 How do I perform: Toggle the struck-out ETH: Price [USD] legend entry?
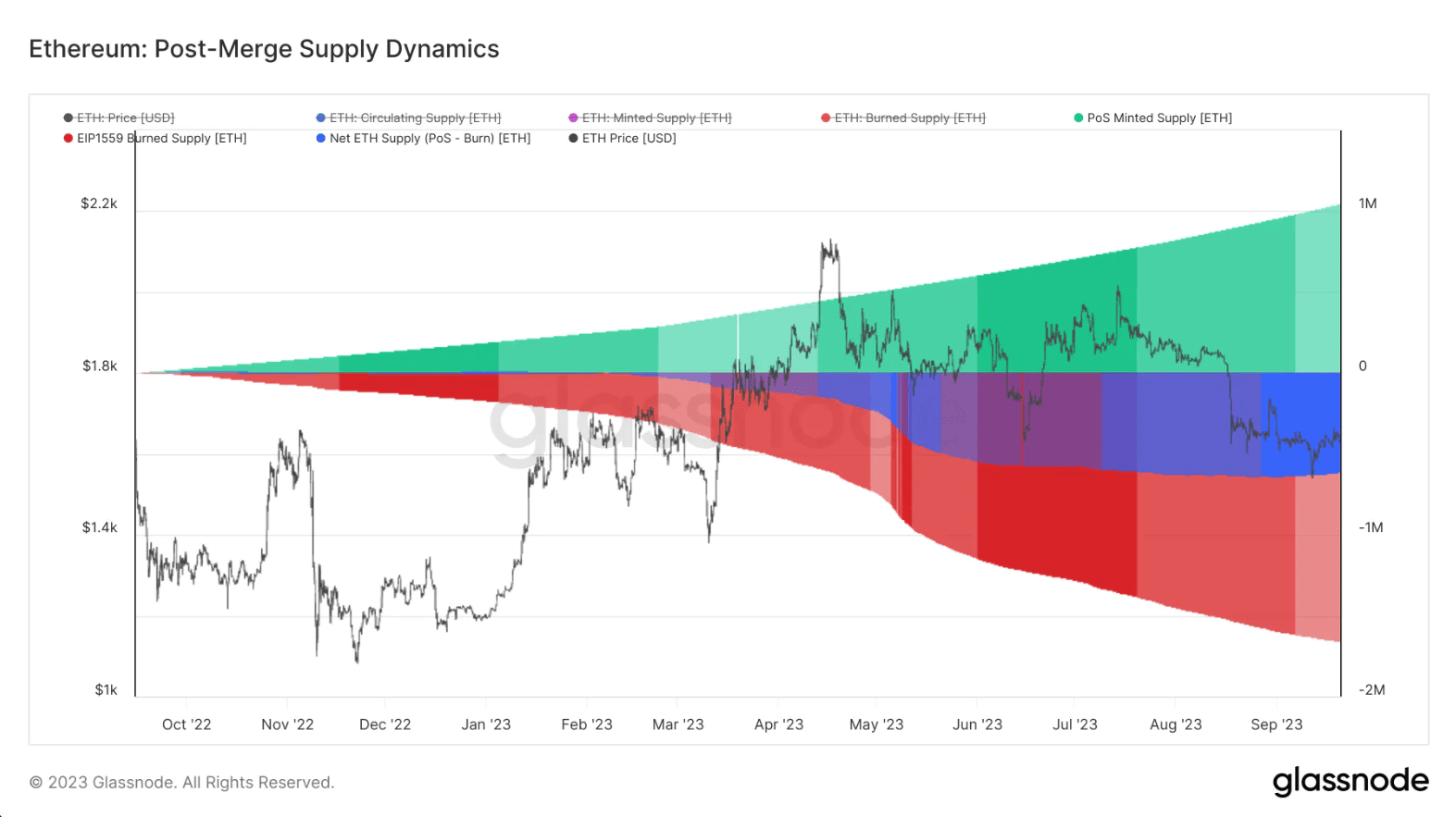(118, 118)
